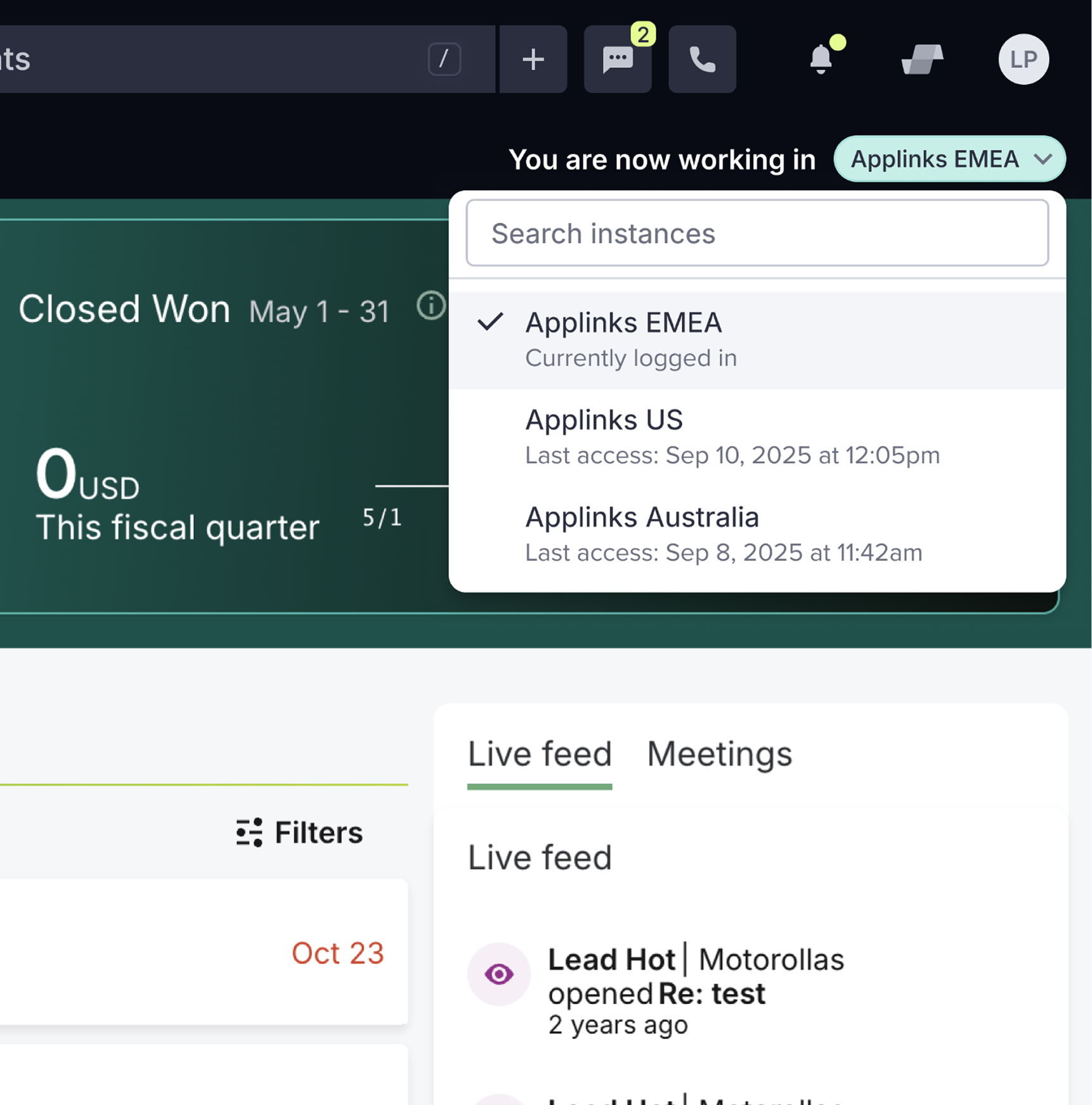
Task: Click the phone dialer icon
Action: [702, 59]
